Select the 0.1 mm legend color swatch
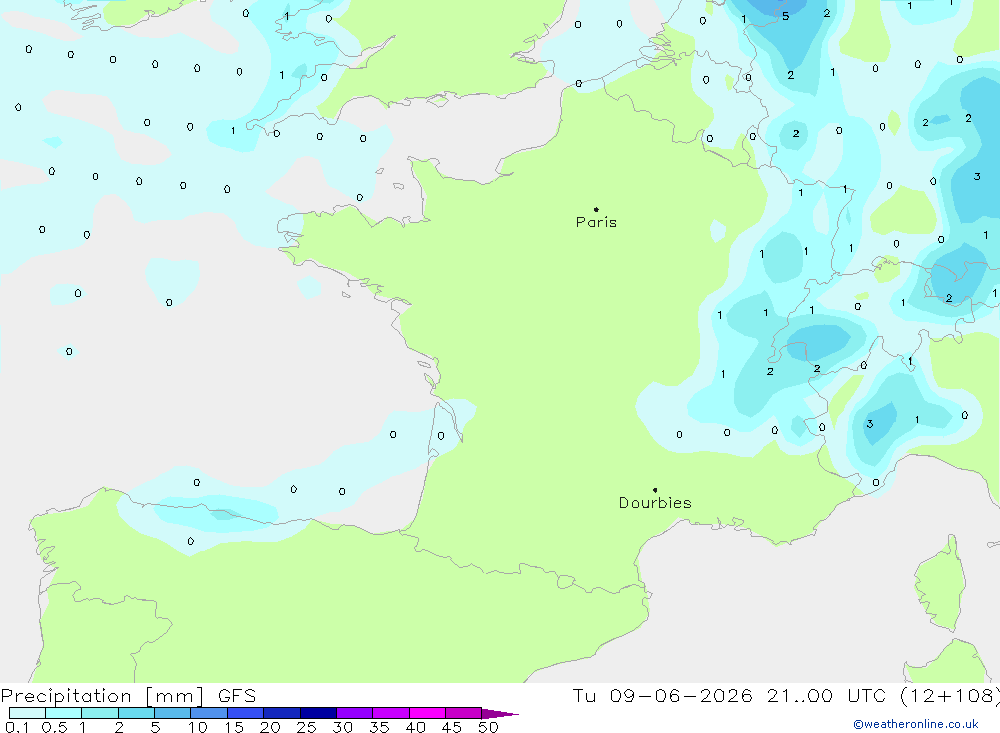The width and height of the screenshot is (1000, 733). point(27,713)
